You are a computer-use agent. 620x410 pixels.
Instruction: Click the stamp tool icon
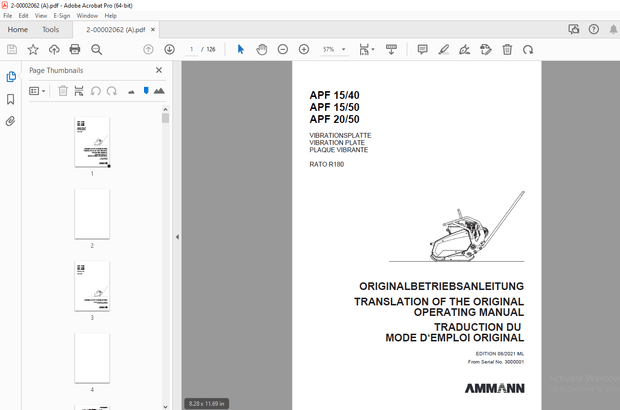[x=486, y=49]
